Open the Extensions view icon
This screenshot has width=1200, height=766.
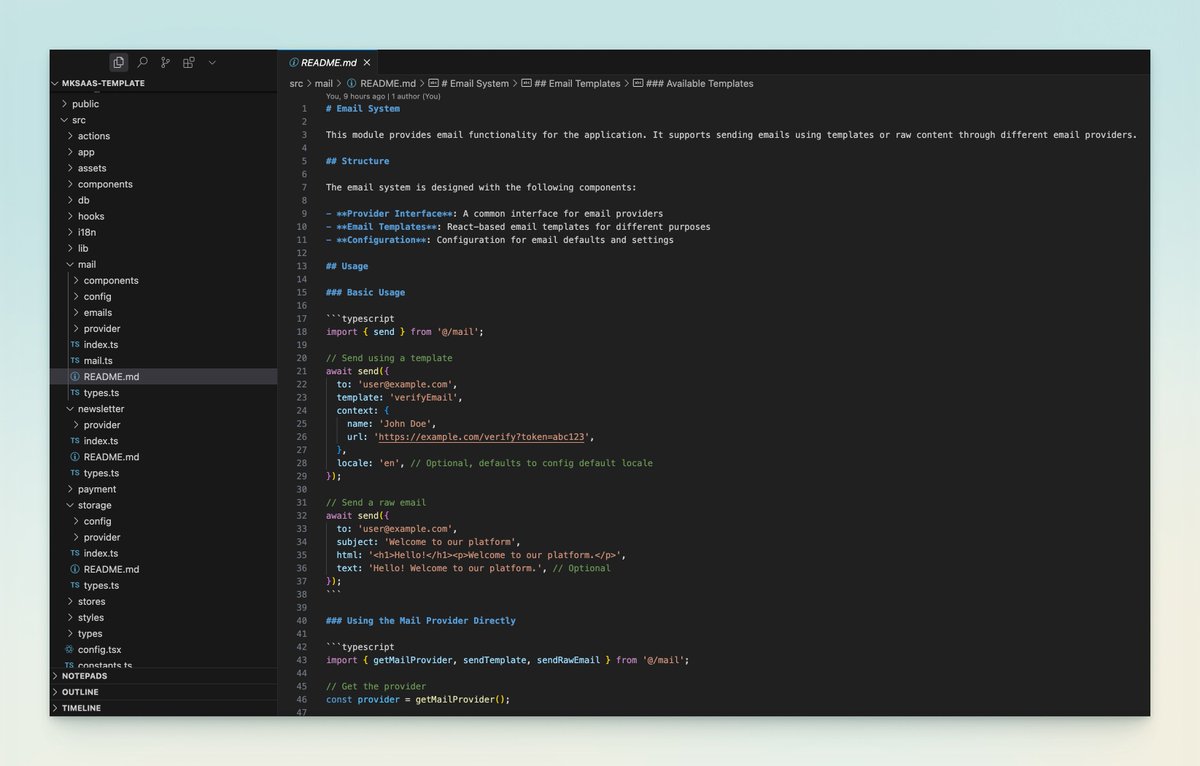188,62
